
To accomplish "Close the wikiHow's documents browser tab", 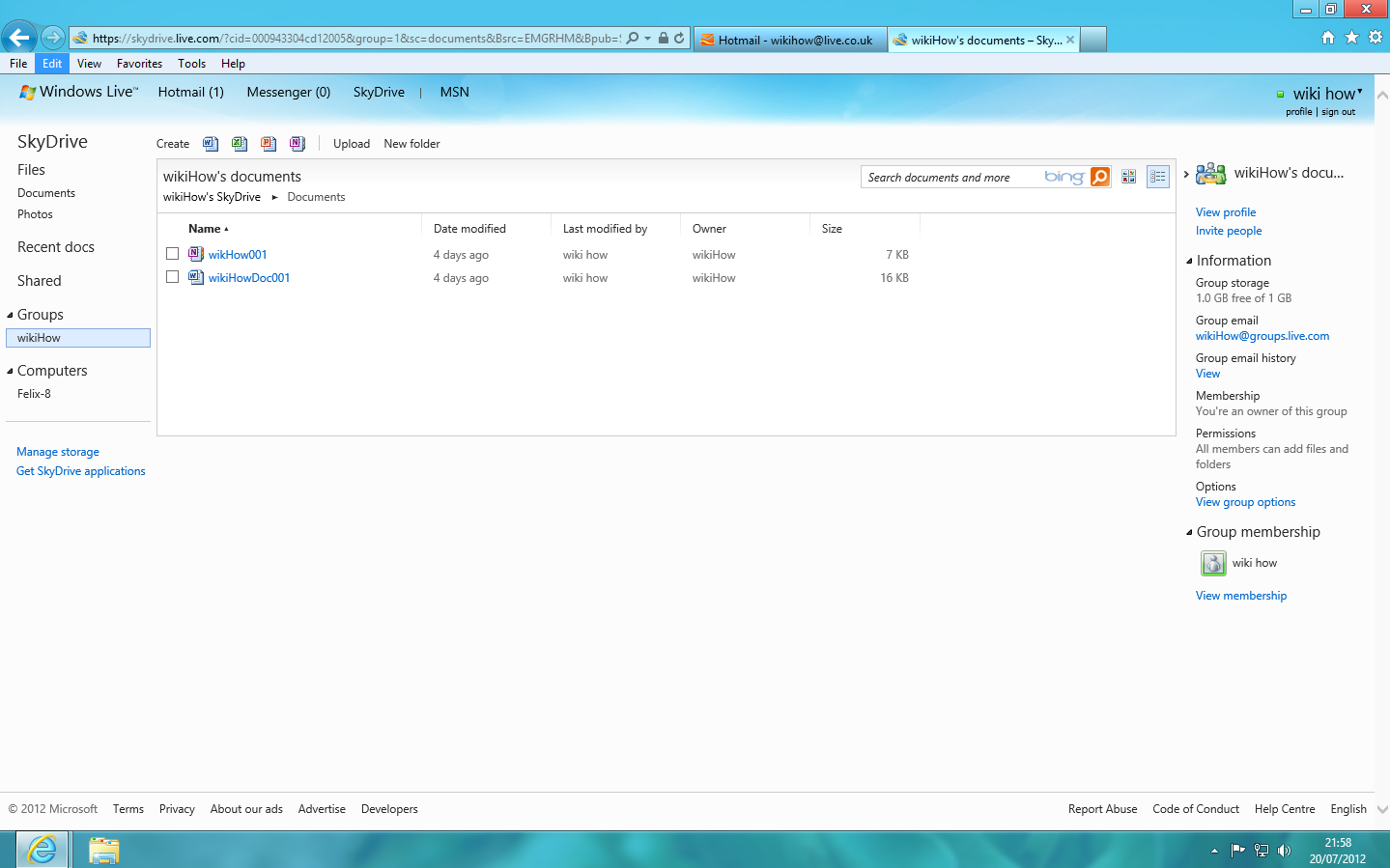I will pyautogui.click(x=1070, y=40).
